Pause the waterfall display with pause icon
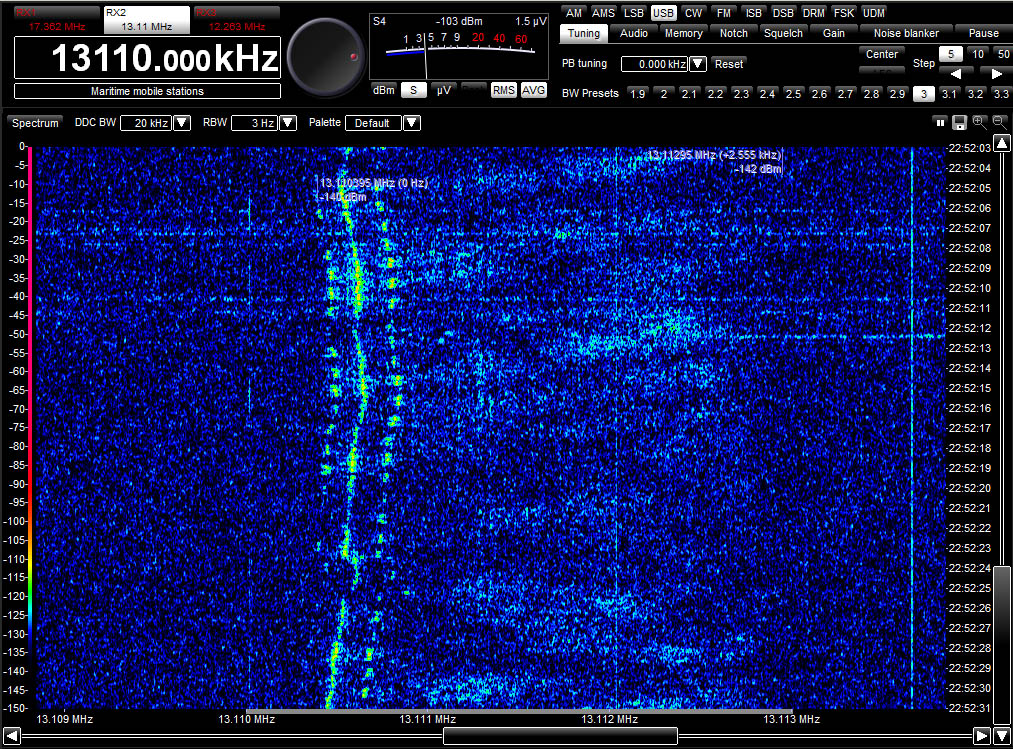Image resolution: width=1013 pixels, height=749 pixels. (940, 122)
